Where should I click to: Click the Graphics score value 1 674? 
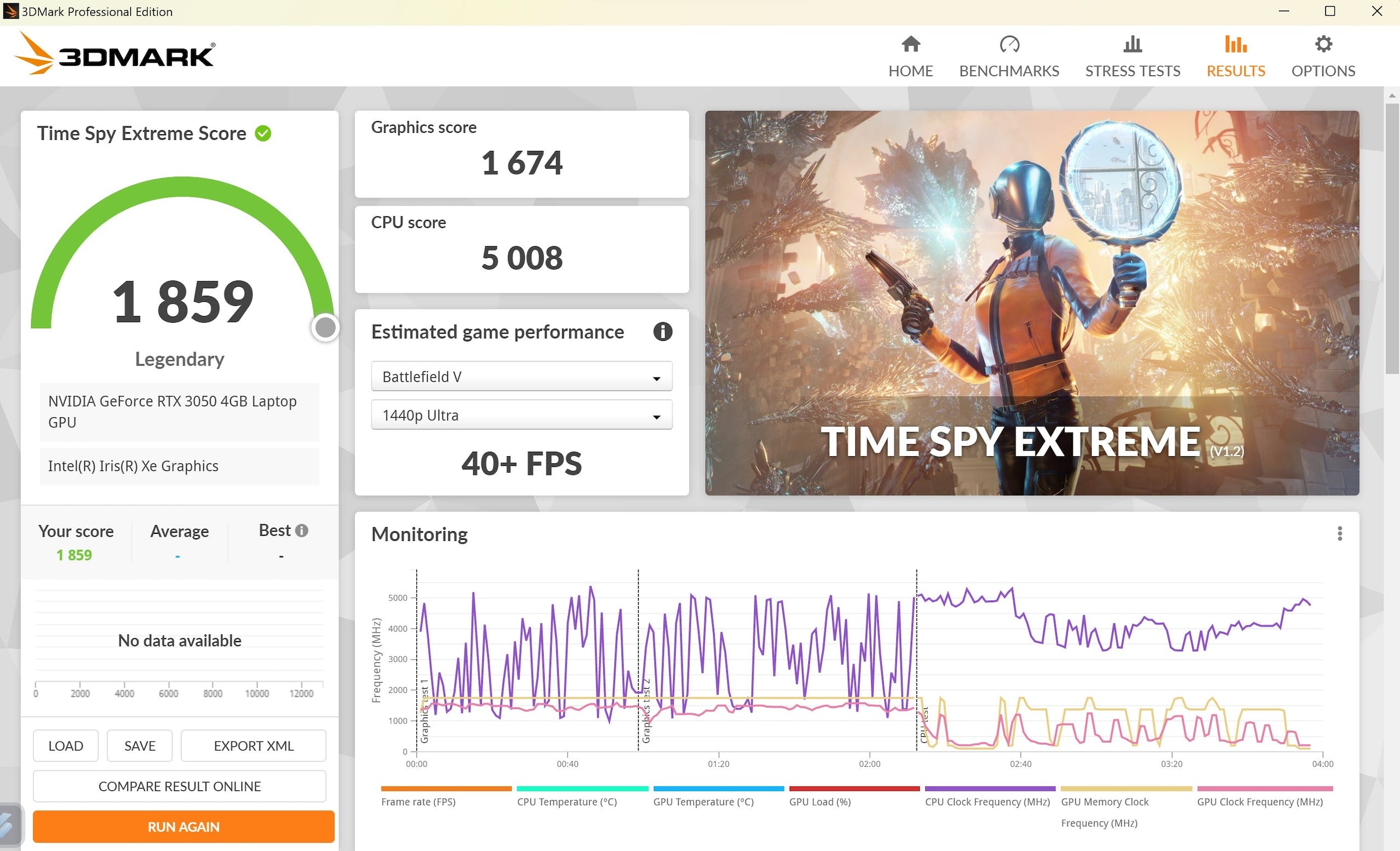click(522, 162)
